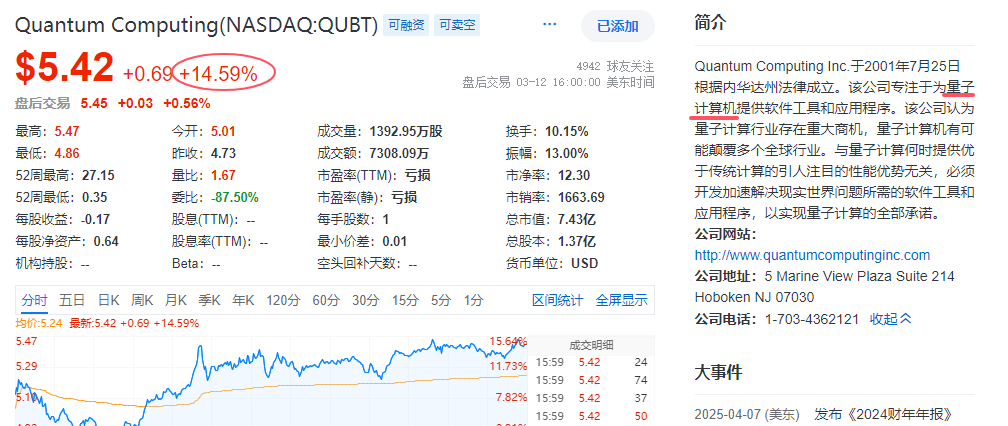This screenshot has height=426, width=1008.
Task: Click the 52周最高 value 27.15
Action: (96, 175)
